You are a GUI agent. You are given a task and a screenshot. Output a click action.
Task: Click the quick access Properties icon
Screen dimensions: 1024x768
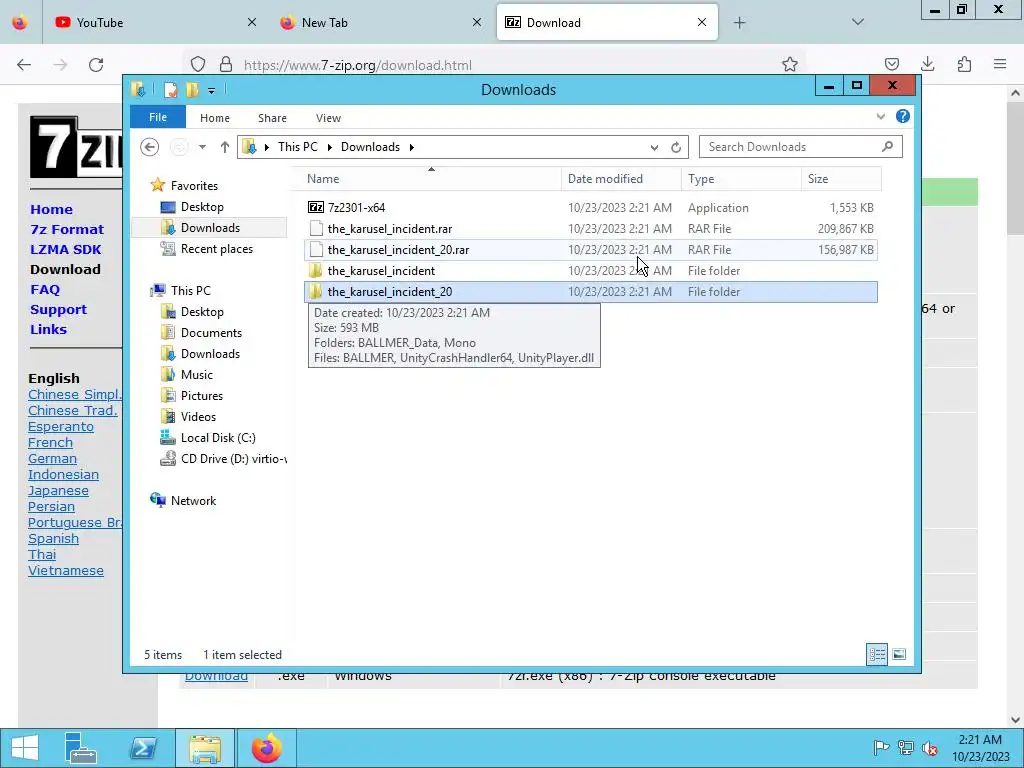[x=170, y=90]
